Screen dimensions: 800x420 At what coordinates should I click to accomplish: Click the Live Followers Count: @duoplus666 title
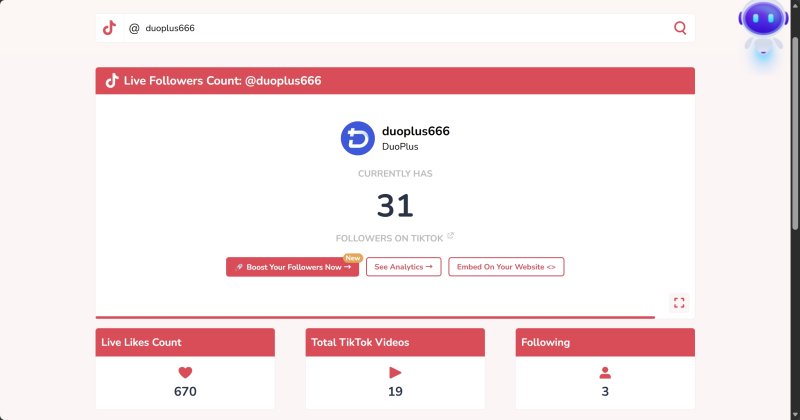[222, 81]
